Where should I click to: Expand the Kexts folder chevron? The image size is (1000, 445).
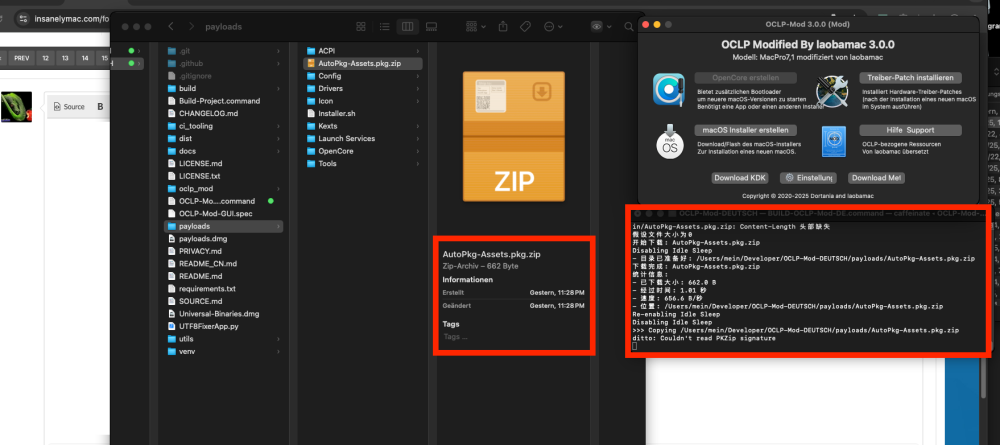[418, 126]
